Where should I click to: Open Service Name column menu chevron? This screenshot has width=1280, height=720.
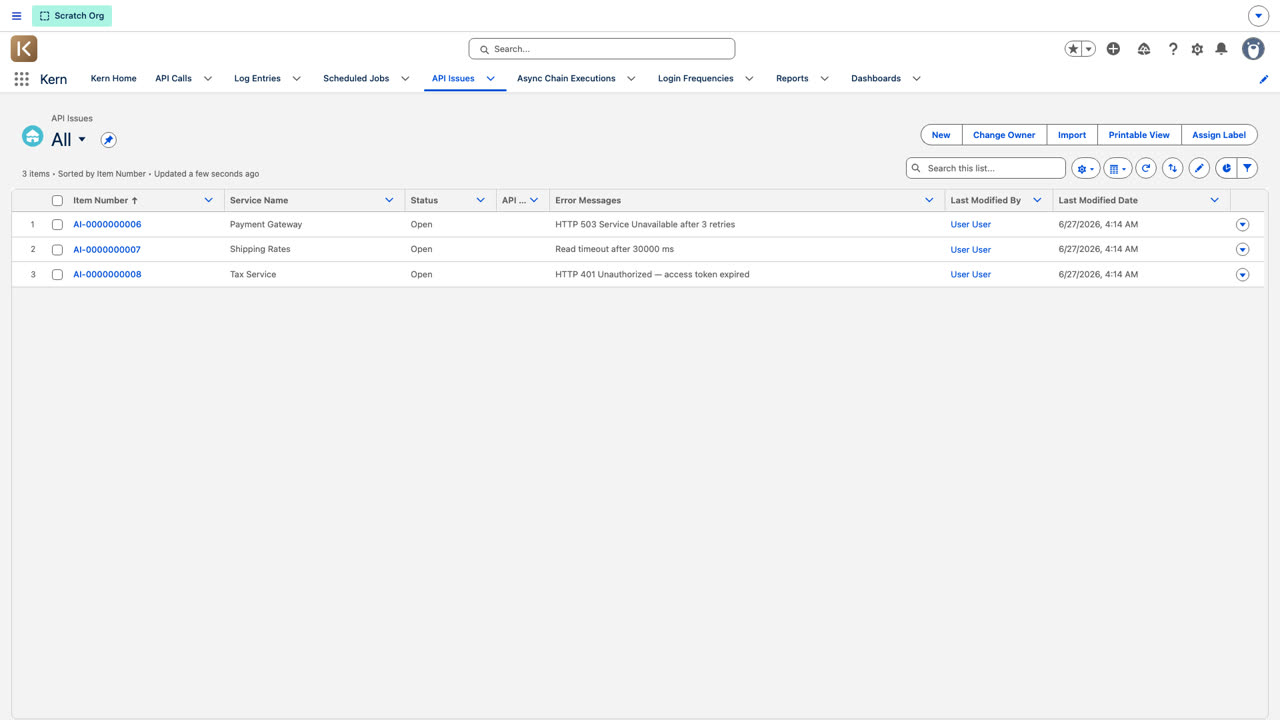389,200
